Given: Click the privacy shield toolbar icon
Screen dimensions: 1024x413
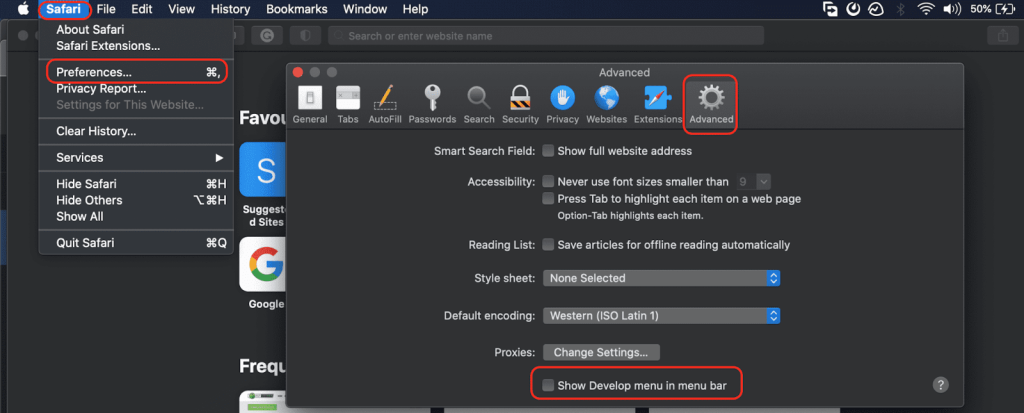Looking at the screenshot, I should pyautogui.click(x=305, y=36).
